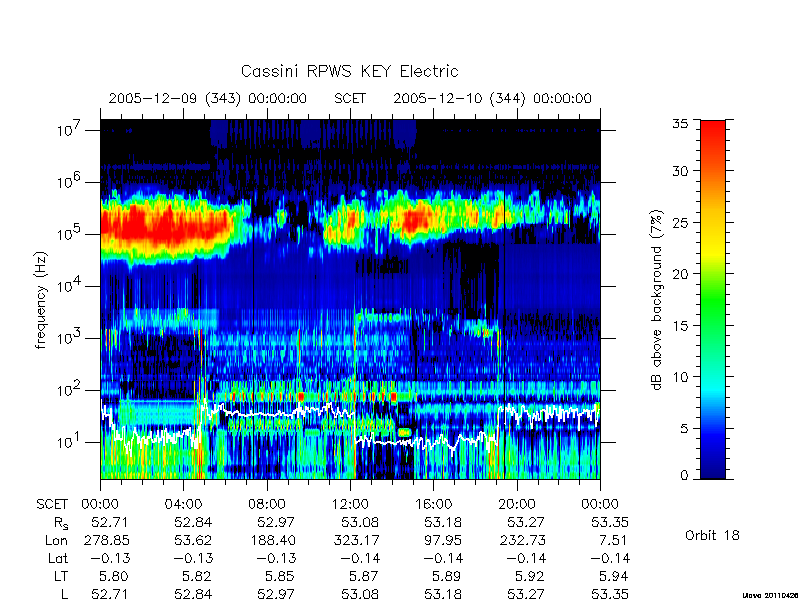Click the LT value '5.92'
Image resolution: width=800 pixels, height=600 pixels.
tap(530, 577)
